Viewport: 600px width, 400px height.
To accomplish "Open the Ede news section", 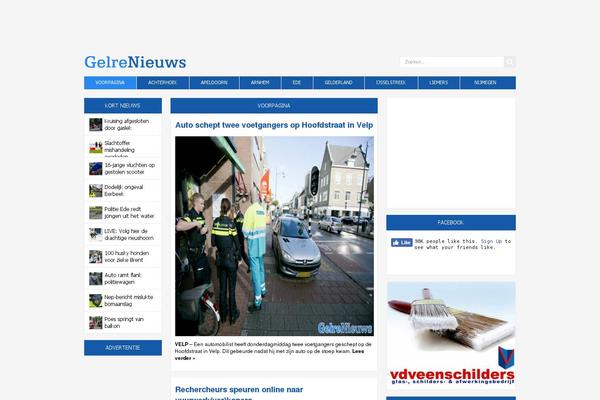I will coord(297,83).
